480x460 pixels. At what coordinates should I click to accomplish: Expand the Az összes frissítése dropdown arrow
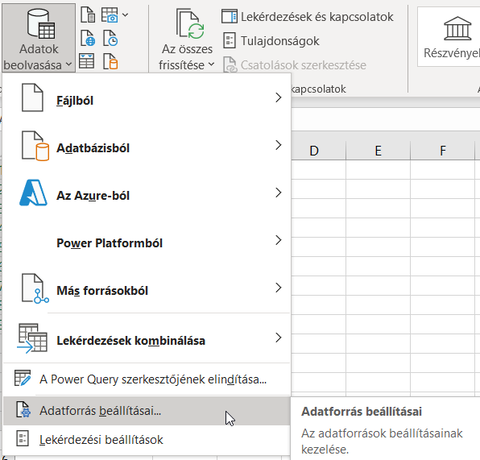(211, 64)
